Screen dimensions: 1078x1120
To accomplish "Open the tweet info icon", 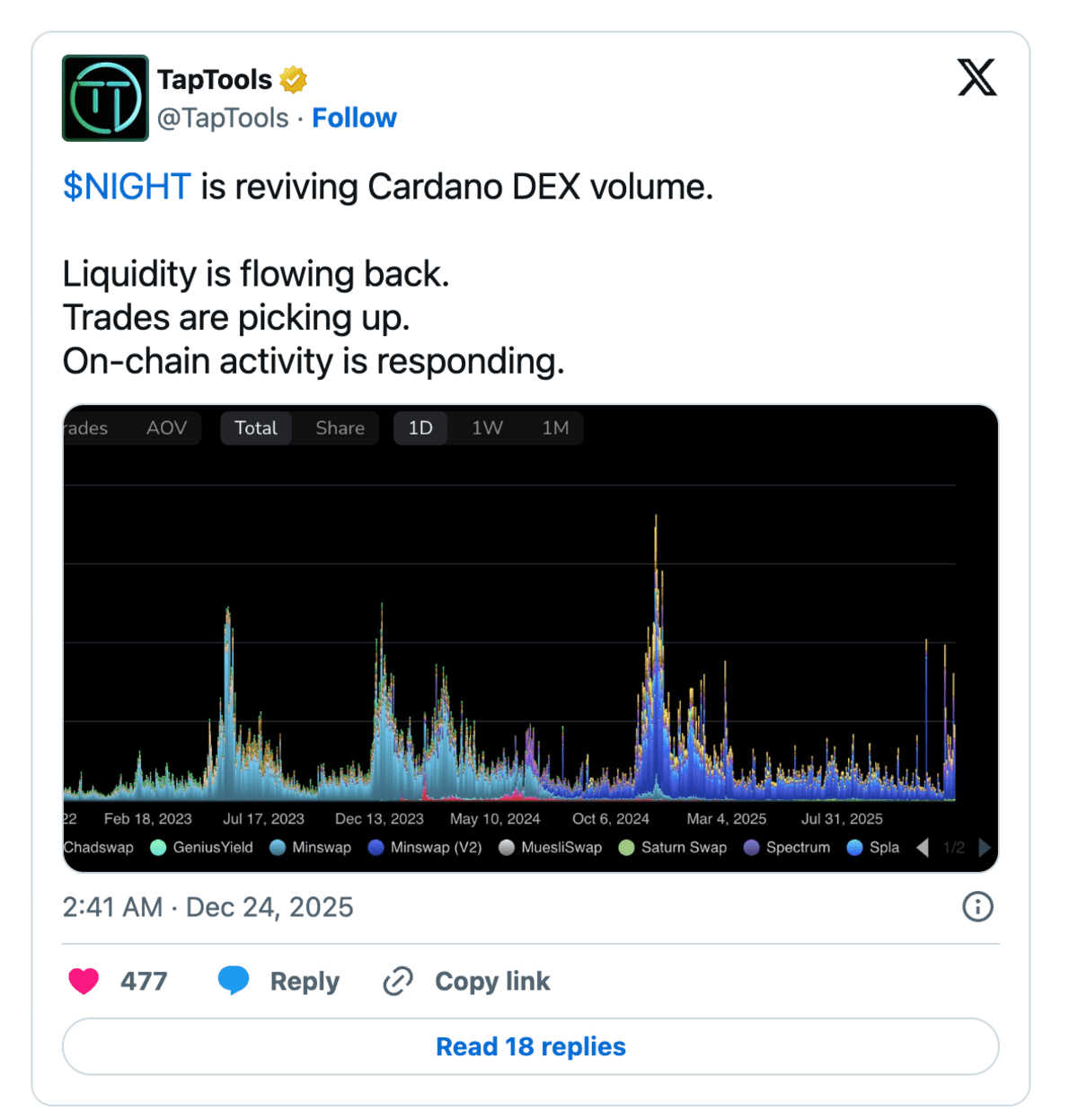I will click(977, 907).
